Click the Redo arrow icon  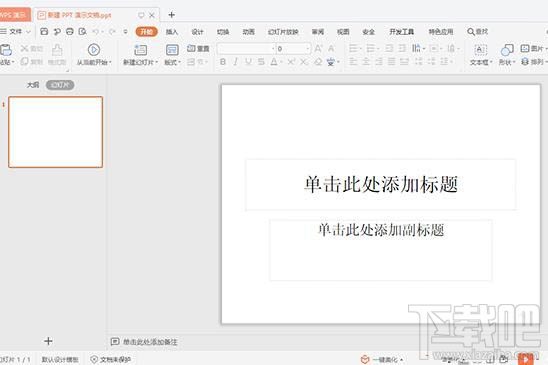tap(112, 31)
